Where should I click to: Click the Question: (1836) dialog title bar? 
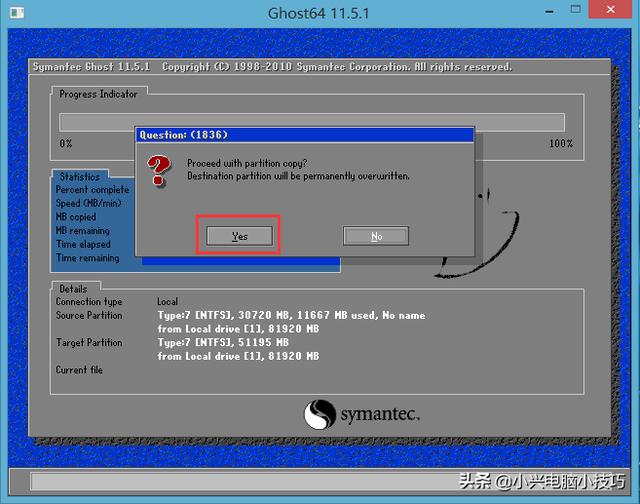coord(305,135)
